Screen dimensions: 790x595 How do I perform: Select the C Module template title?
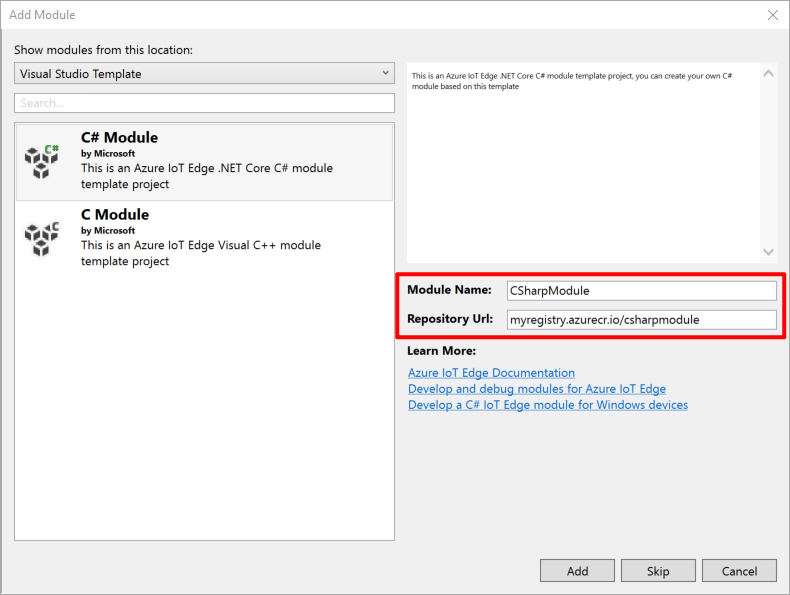[115, 215]
